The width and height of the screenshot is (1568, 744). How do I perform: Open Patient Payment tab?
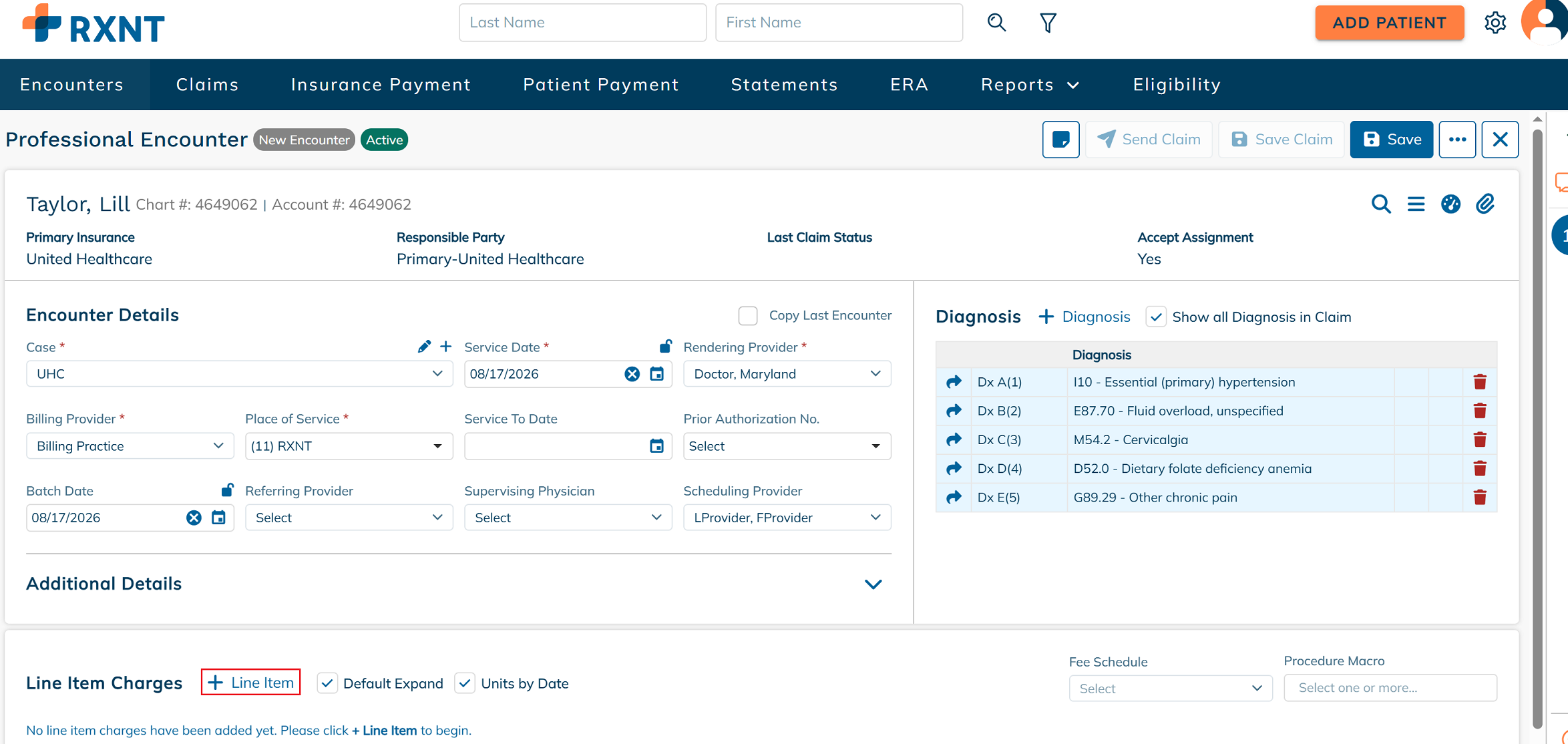click(x=601, y=85)
